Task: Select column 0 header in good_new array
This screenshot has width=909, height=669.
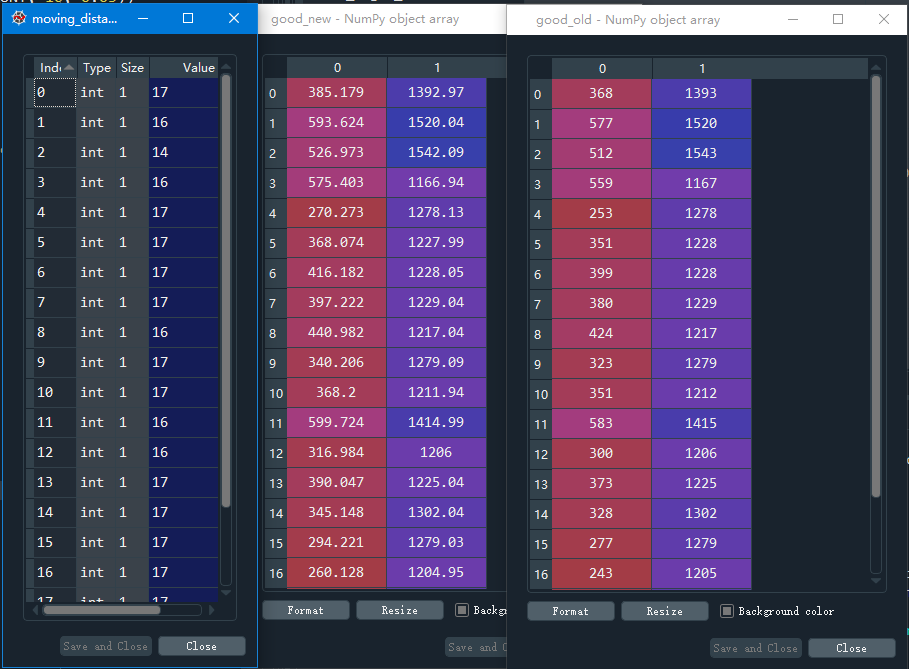Action: 337,68
